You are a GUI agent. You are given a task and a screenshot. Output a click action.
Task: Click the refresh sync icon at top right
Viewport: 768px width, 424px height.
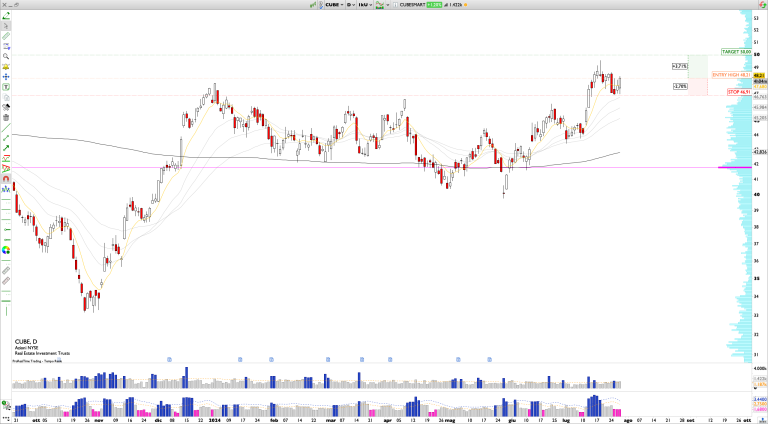click(x=761, y=5)
